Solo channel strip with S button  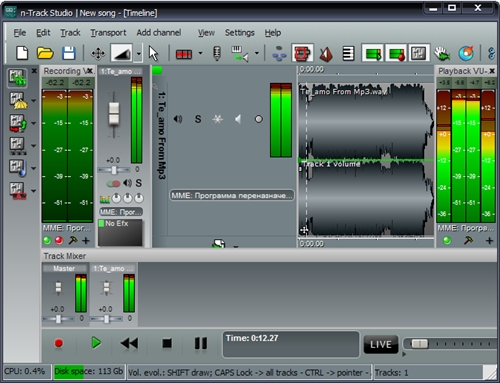pos(138,183)
